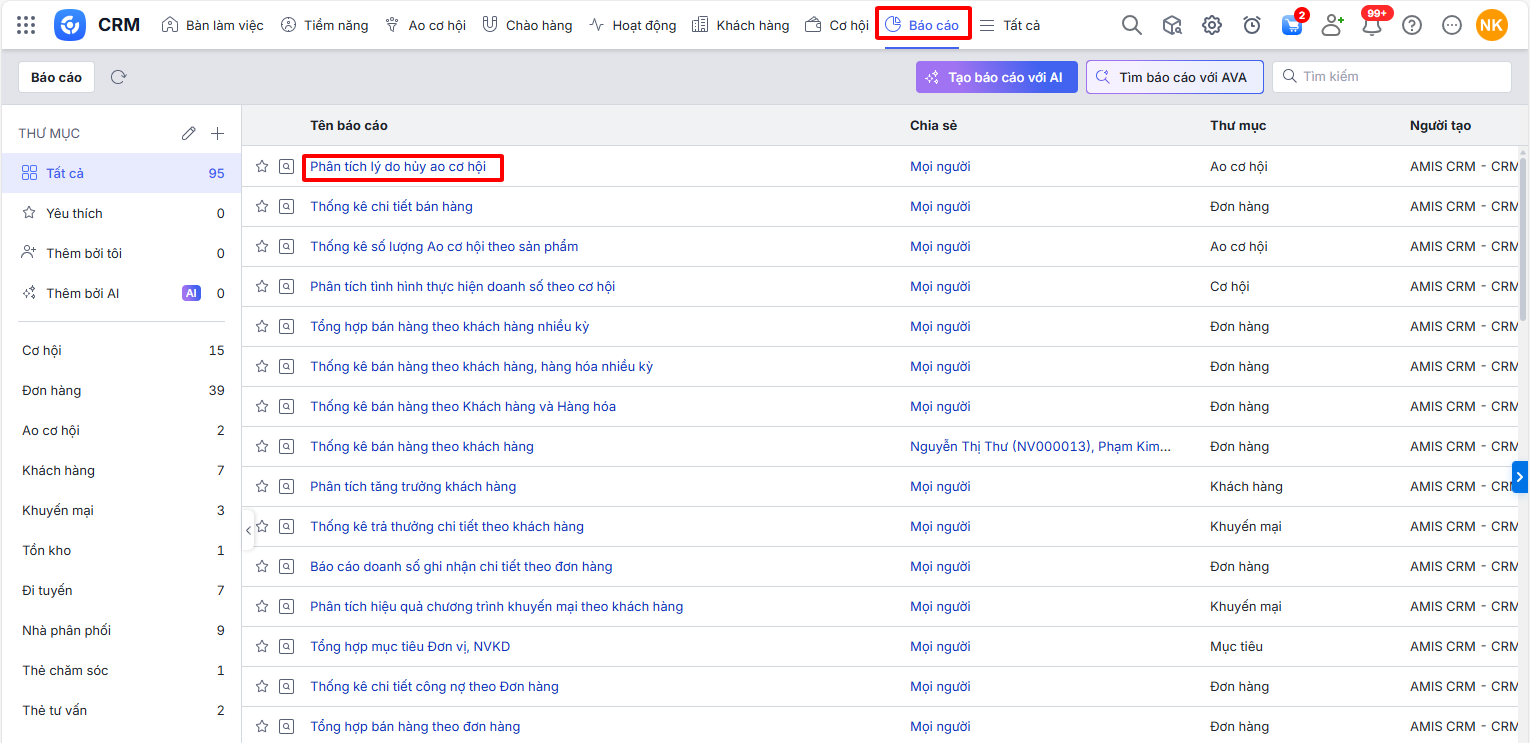Star the Phân tích lý do hủy report

(x=262, y=167)
